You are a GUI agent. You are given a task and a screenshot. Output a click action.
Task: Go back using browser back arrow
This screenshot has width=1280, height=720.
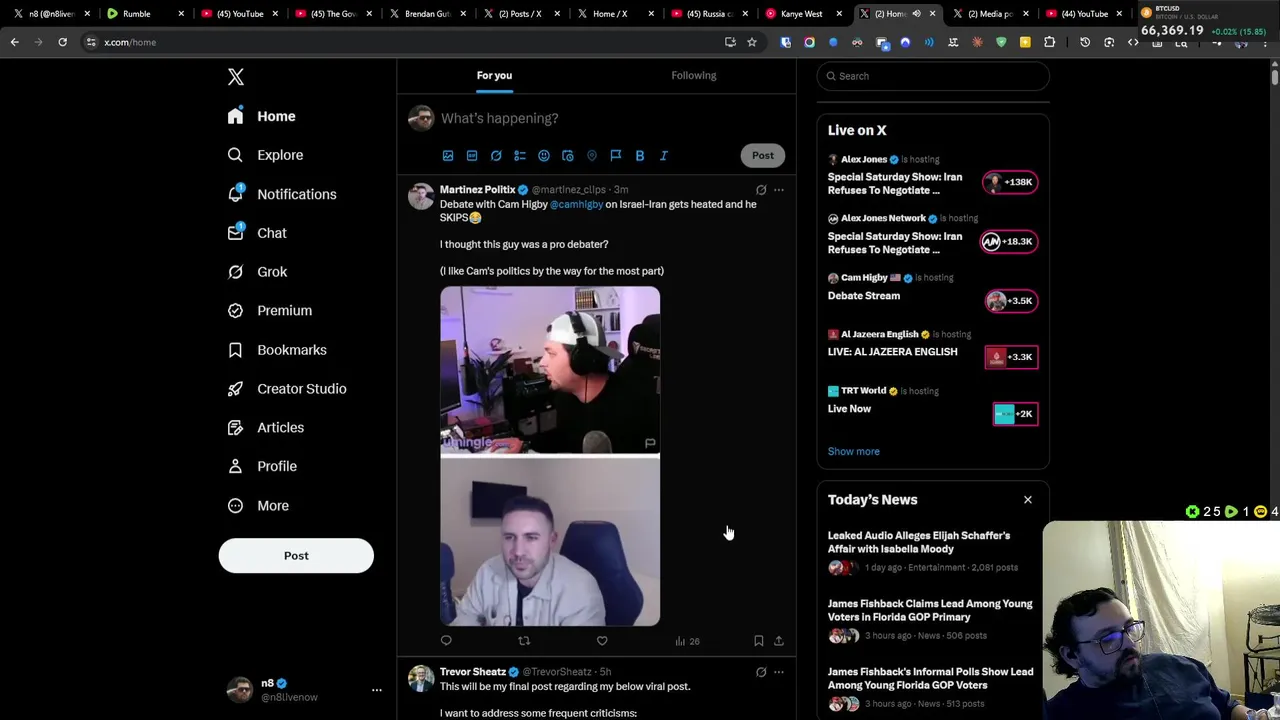[14, 42]
